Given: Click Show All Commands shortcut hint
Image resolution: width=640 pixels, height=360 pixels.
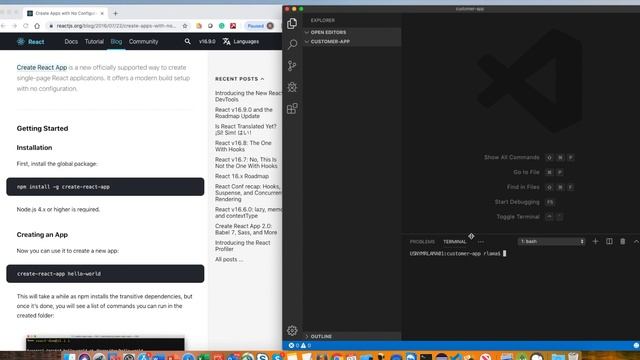Looking at the screenshot, I should pos(529,157).
